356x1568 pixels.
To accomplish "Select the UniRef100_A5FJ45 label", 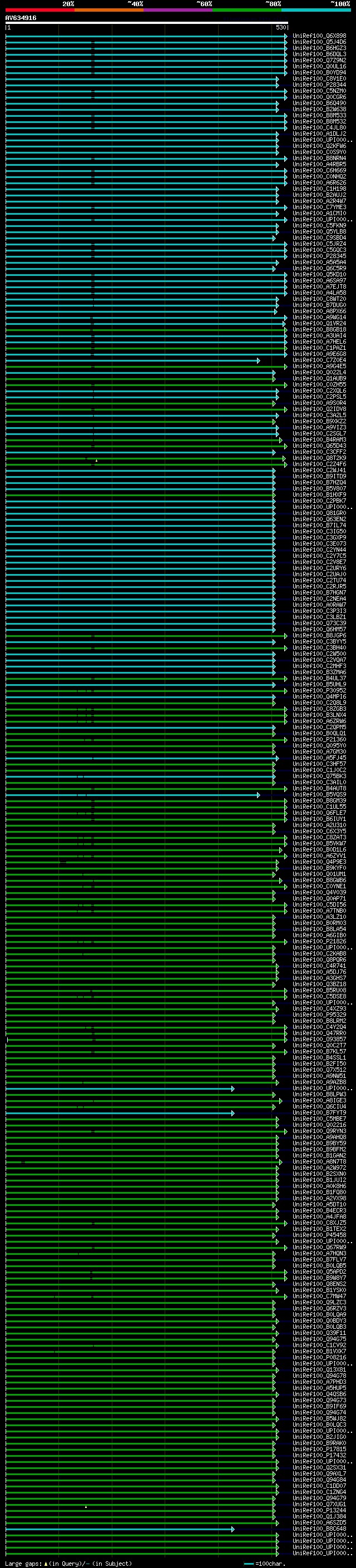I will tap(319, 758).
